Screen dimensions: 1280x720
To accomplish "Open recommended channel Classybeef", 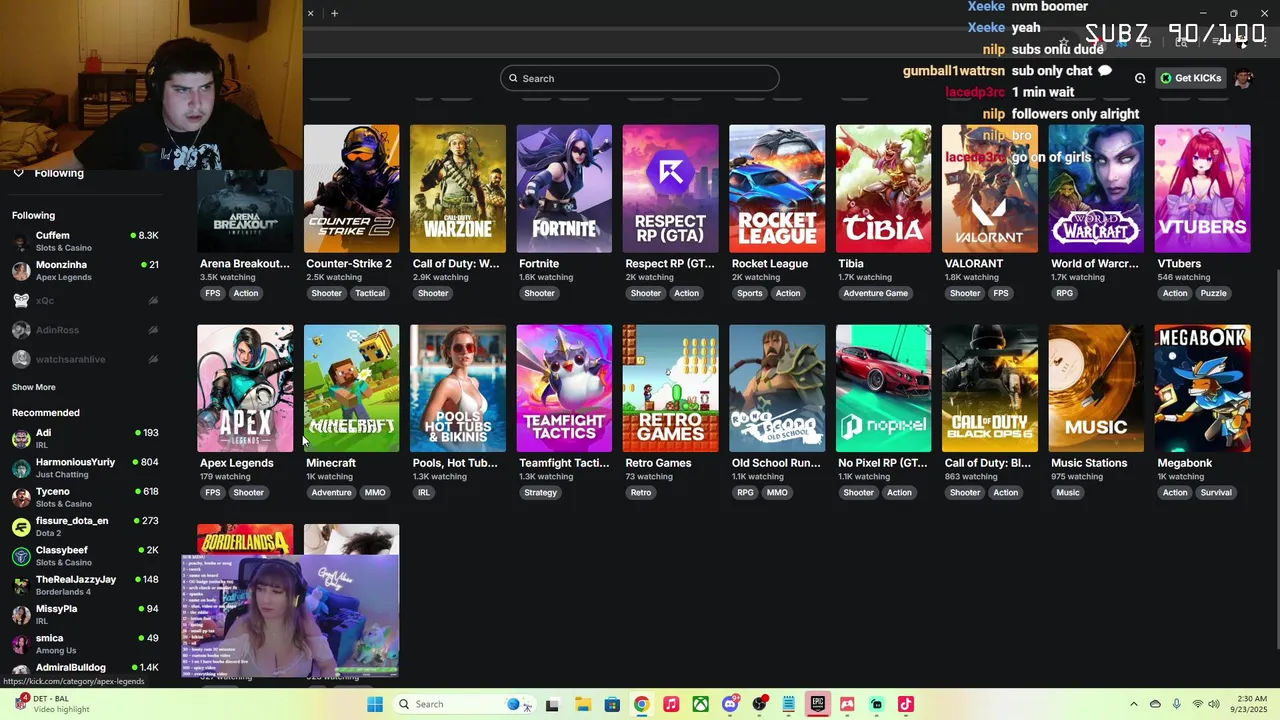I will point(85,556).
